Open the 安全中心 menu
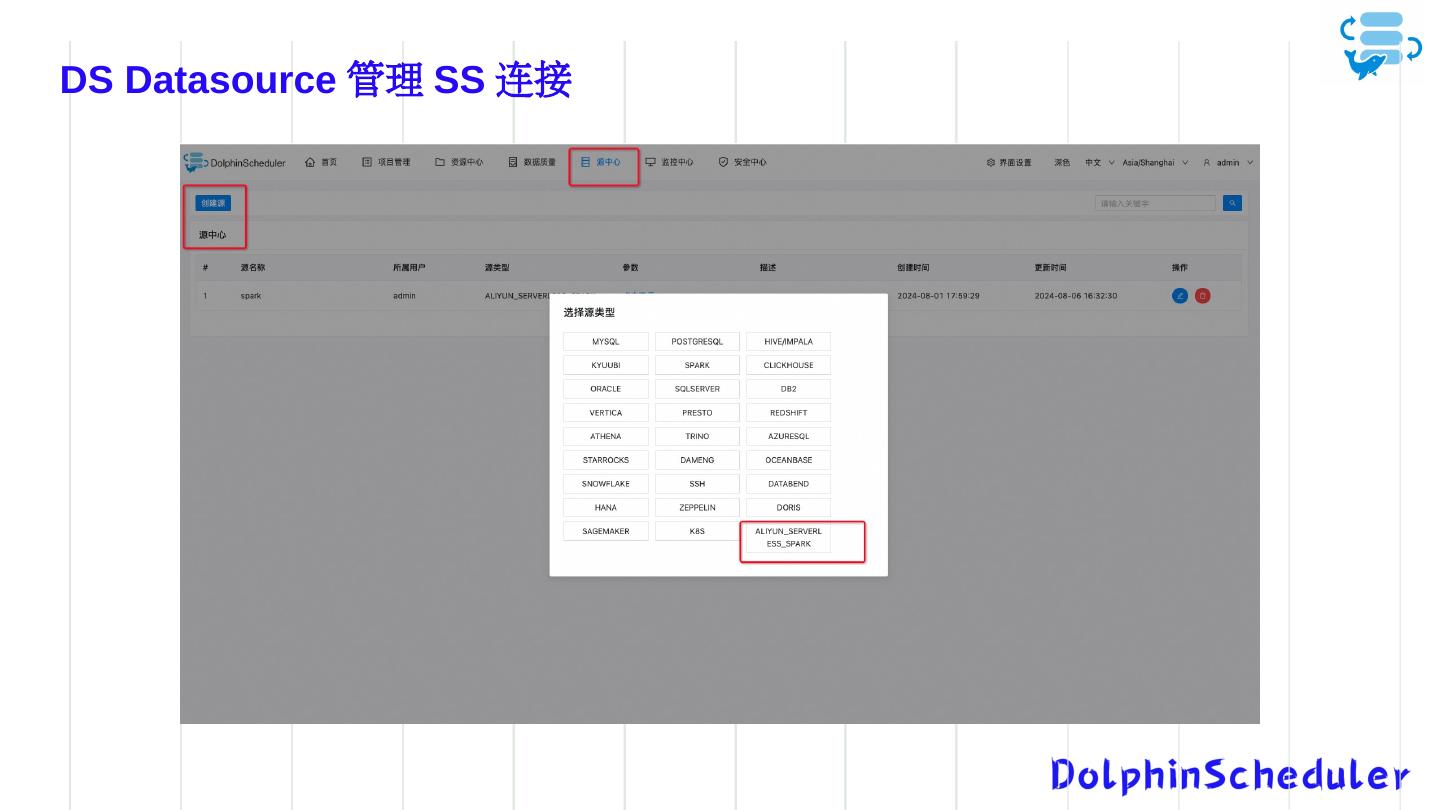This screenshot has width=1440, height=810. click(743, 162)
